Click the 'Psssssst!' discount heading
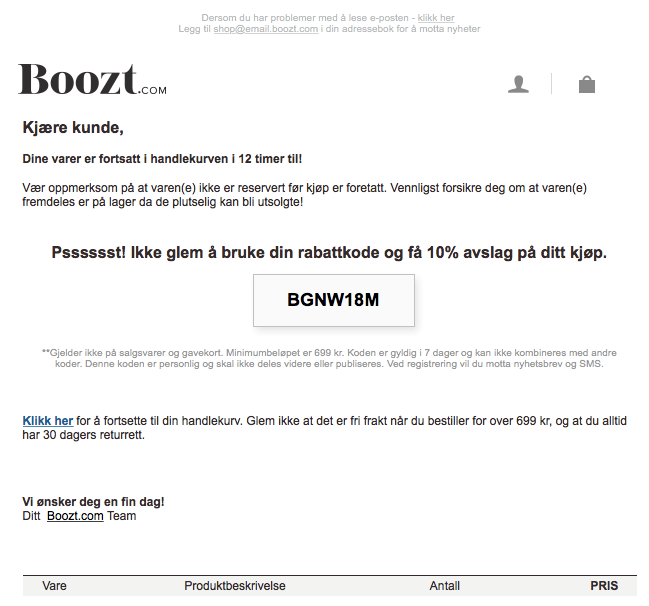The image size is (649, 606). pos(329,252)
